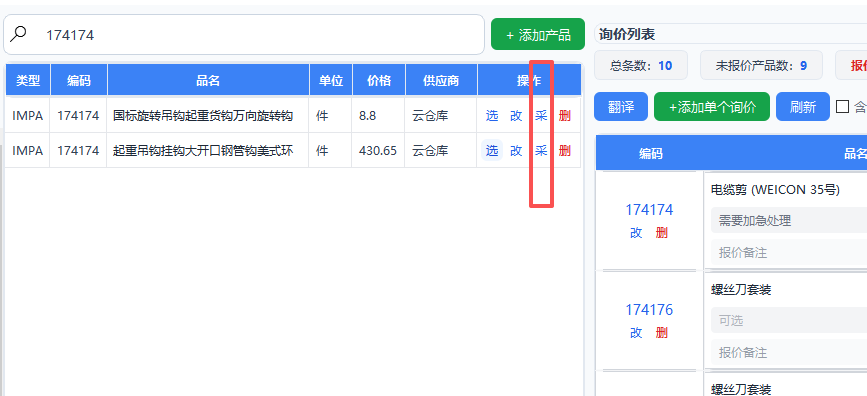
Task: Click 删 for 起重吊钩挂钩 row
Action: click(x=565, y=150)
